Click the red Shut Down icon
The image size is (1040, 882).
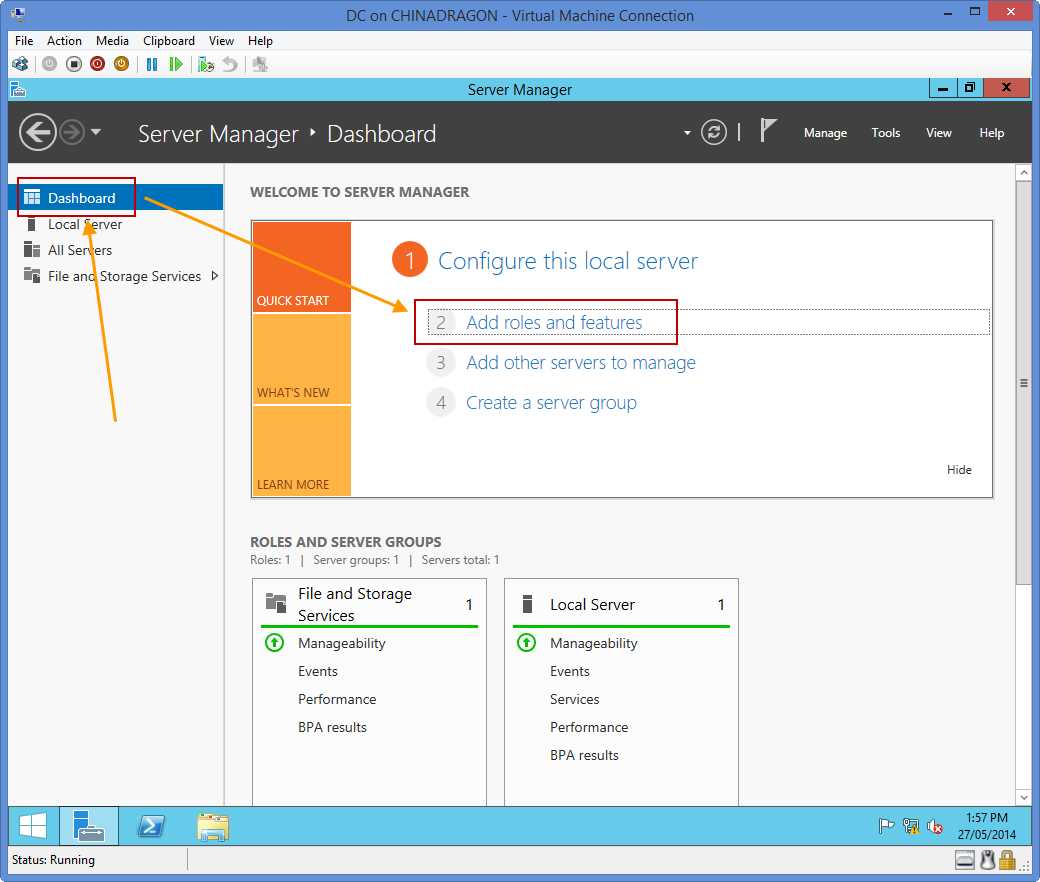click(x=98, y=64)
